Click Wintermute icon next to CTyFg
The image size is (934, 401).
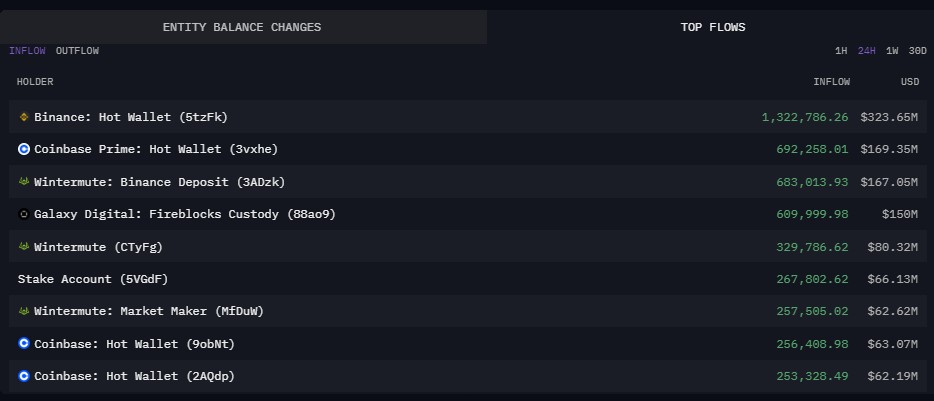click(x=24, y=246)
